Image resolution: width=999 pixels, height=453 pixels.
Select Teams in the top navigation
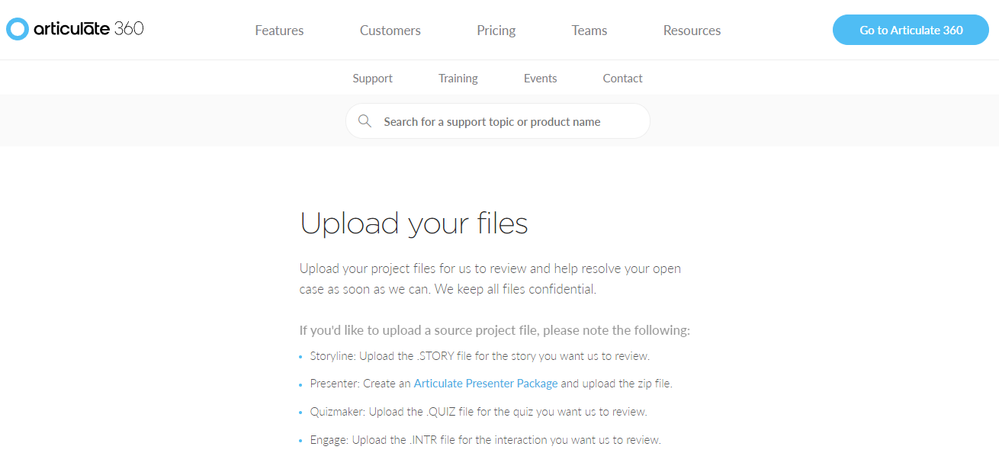coord(589,31)
